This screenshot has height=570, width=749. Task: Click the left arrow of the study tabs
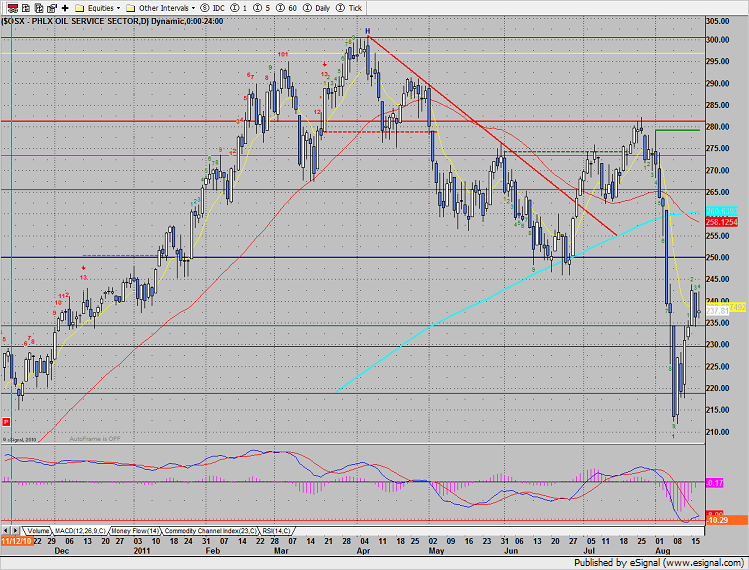(x=6, y=530)
